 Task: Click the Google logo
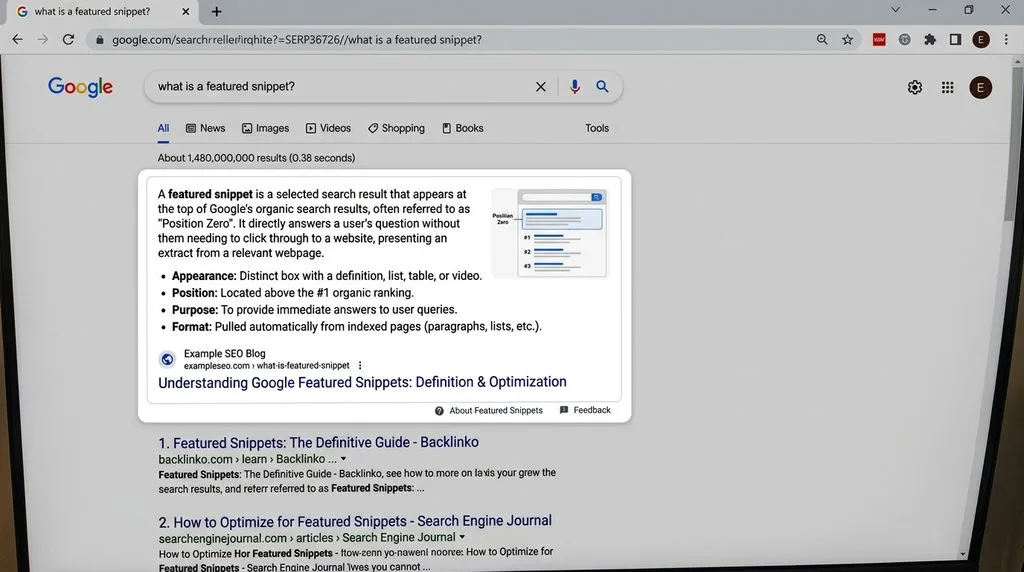pyautogui.click(x=80, y=87)
